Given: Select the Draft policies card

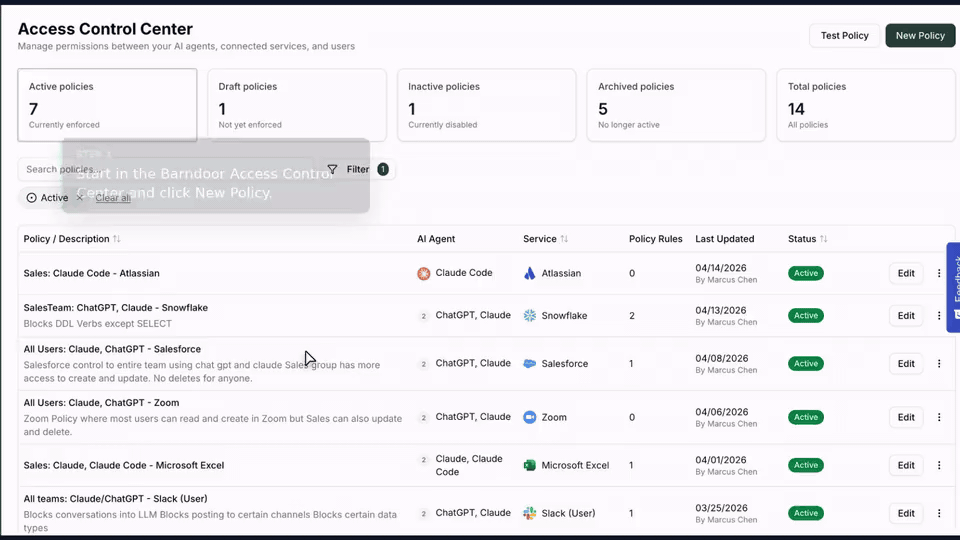Looking at the screenshot, I should 297,105.
